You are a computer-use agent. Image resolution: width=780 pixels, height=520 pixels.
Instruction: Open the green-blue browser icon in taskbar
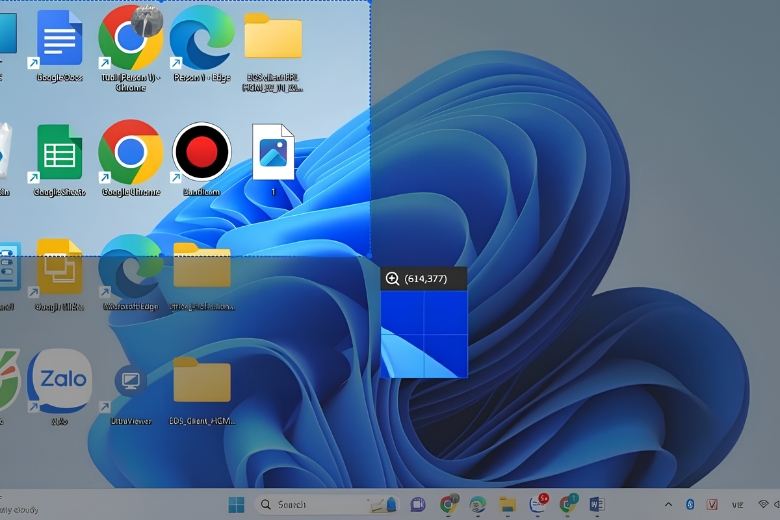click(x=478, y=505)
